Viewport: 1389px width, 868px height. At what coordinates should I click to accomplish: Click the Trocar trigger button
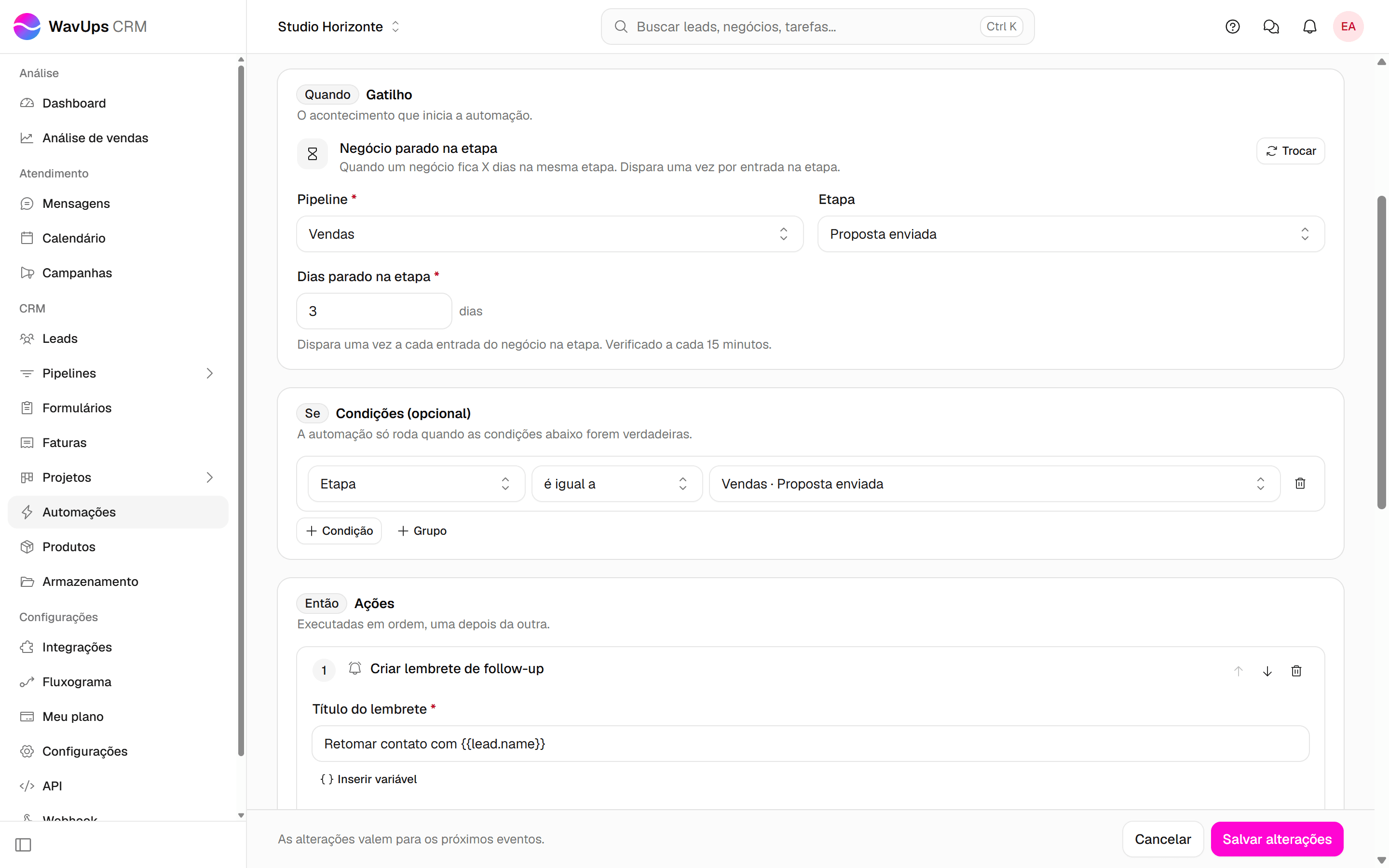tap(1290, 150)
